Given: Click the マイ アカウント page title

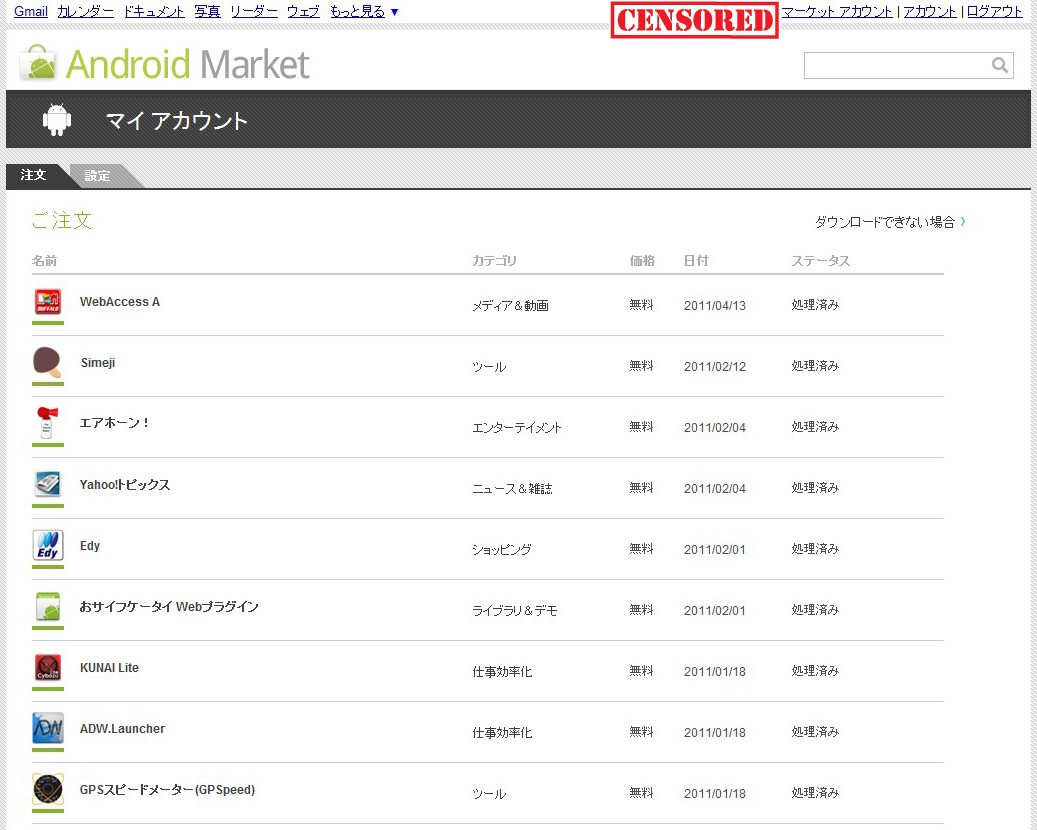Looking at the screenshot, I should 177,120.
